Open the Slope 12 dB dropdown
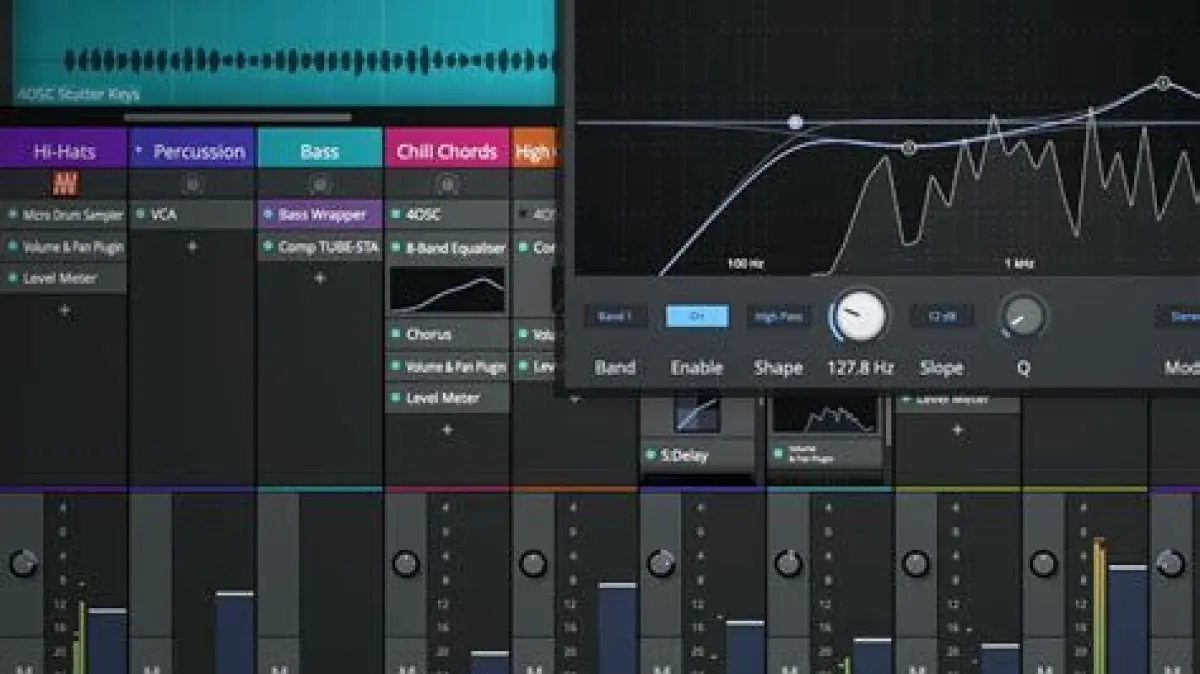Viewport: 1200px width, 674px height. click(x=941, y=317)
